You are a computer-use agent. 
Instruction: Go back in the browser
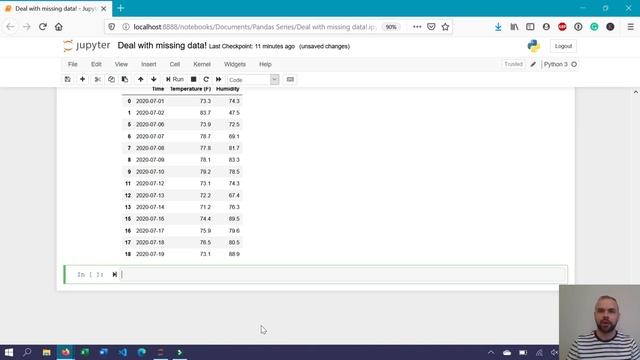tap(10, 27)
